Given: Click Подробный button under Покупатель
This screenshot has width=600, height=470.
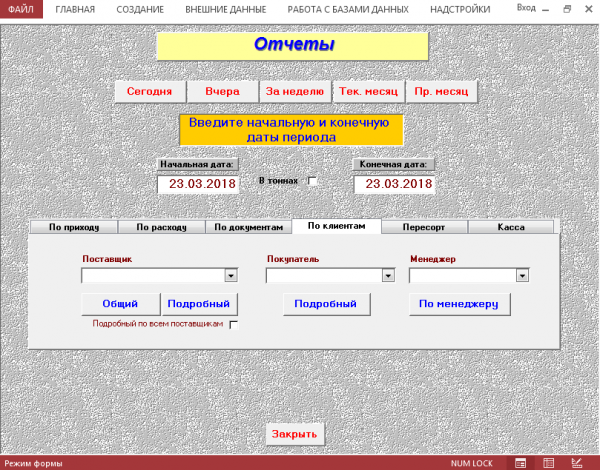Looking at the screenshot, I should [326, 304].
